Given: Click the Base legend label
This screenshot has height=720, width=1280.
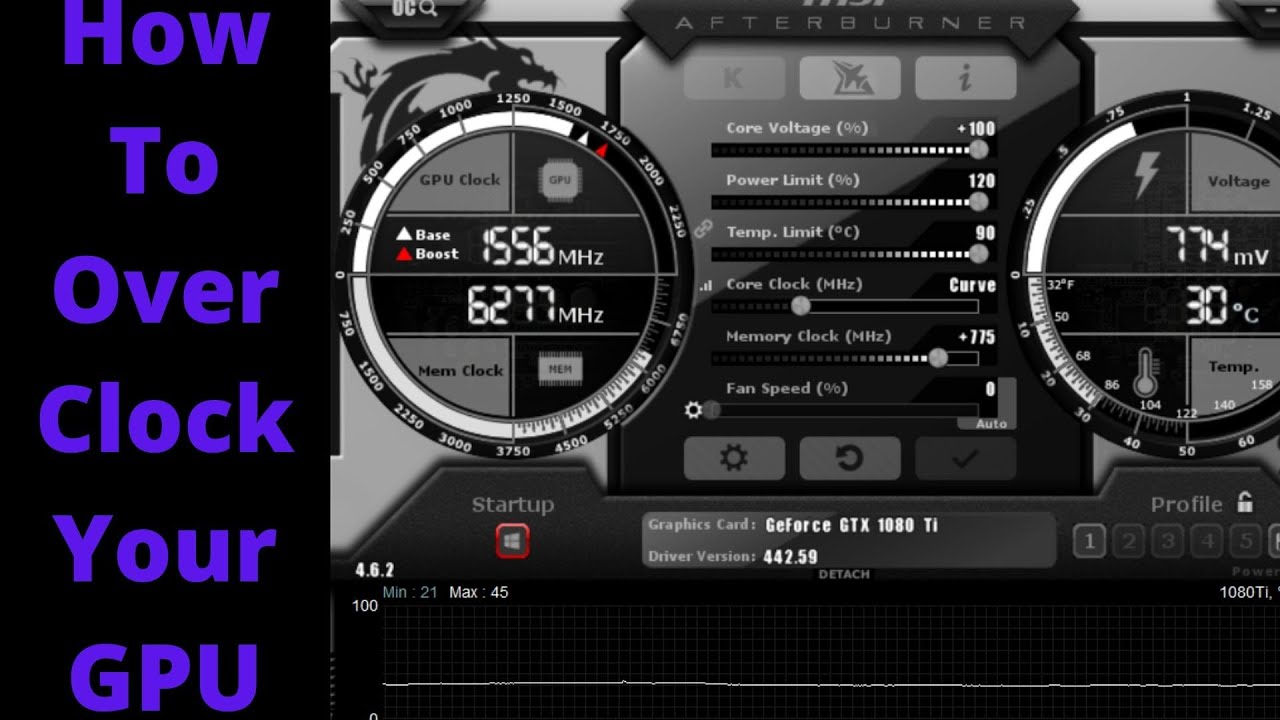Looking at the screenshot, I should pyautogui.click(x=433, y=235).
